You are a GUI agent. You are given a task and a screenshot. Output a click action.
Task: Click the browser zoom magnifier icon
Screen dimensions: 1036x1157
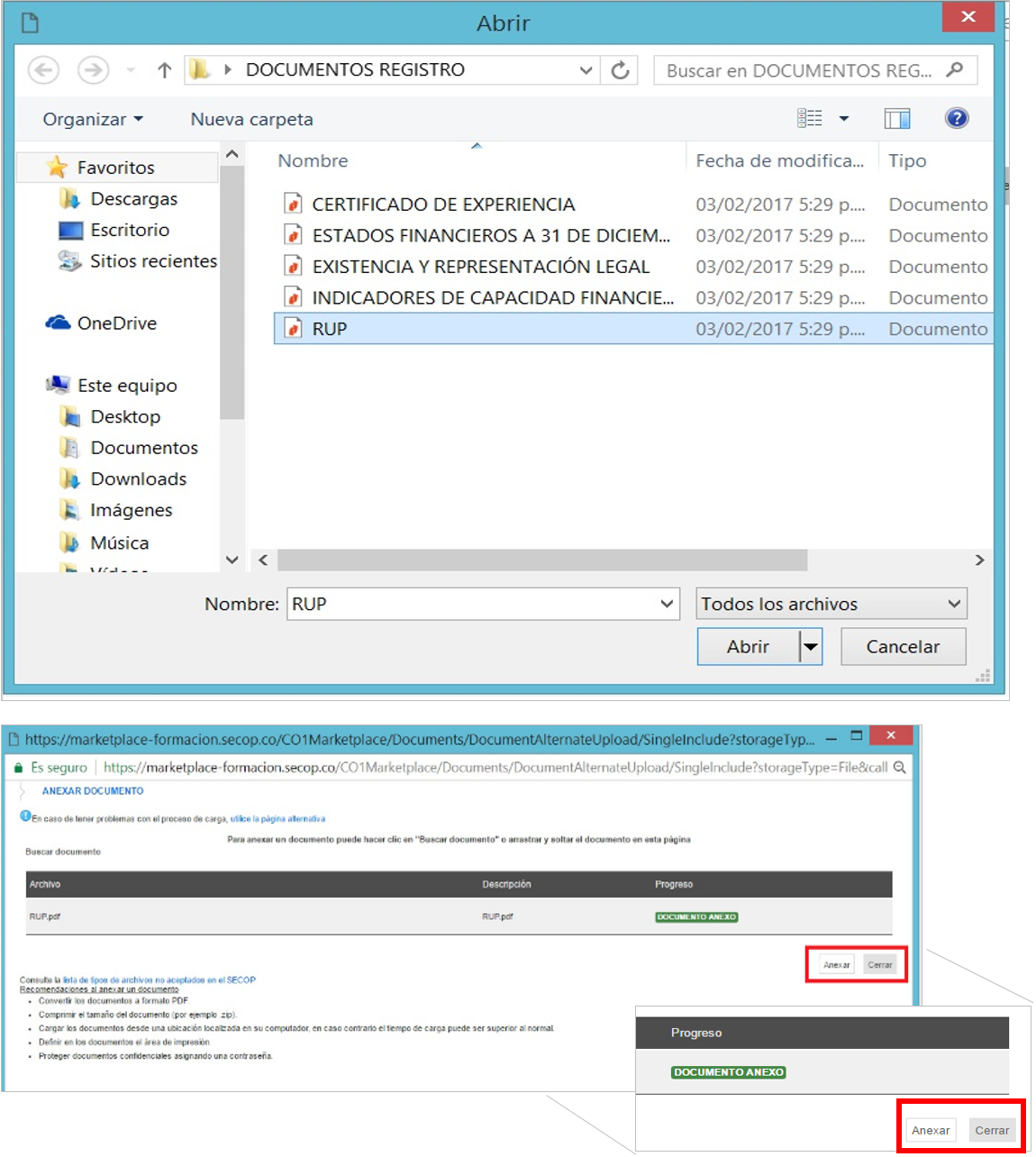point(899,767)
